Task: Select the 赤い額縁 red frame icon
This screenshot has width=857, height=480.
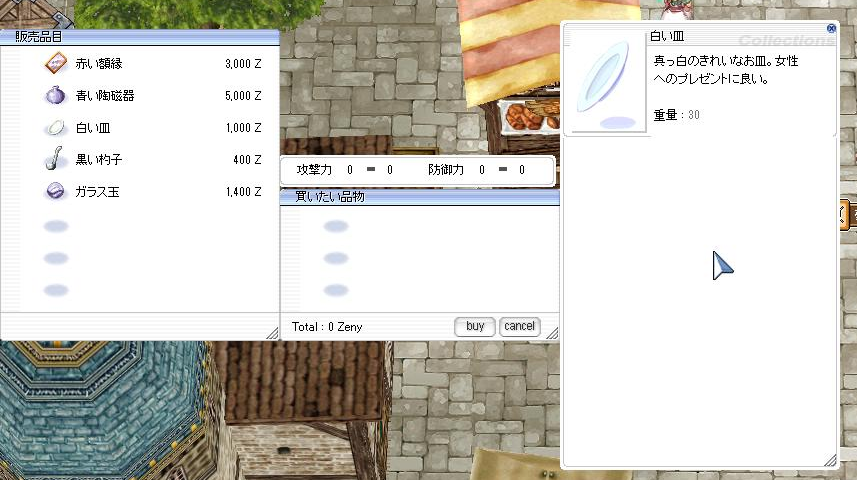Action: (55, 63)
